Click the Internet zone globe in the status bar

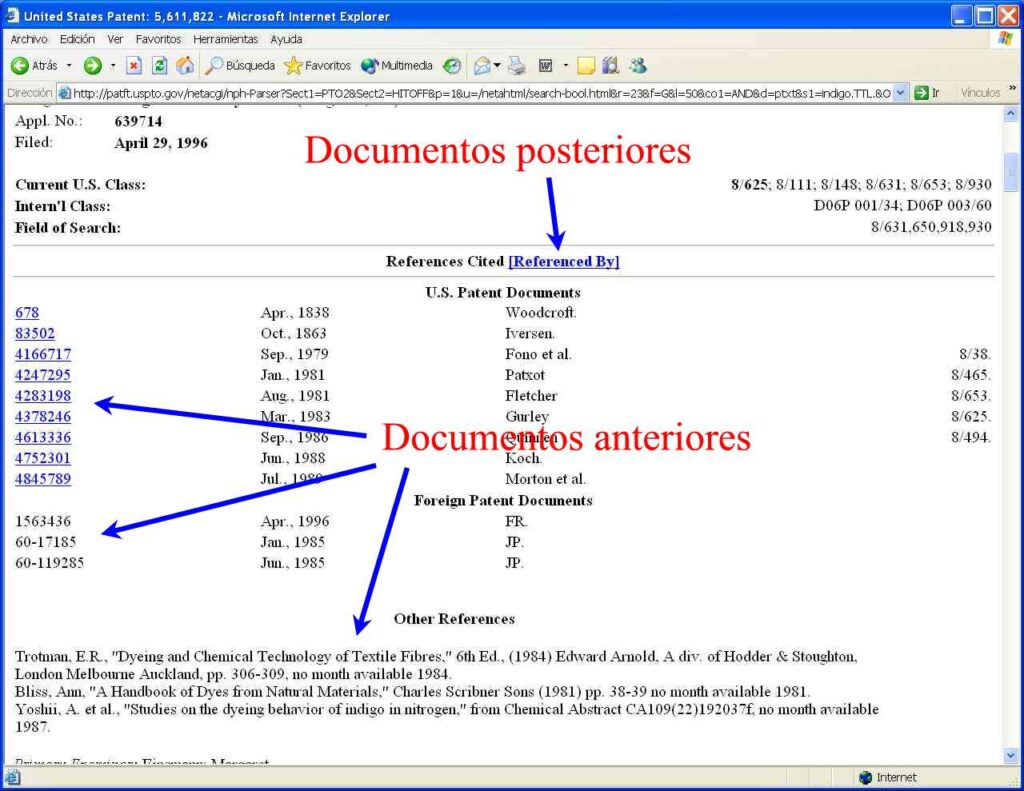coord(866,777)
